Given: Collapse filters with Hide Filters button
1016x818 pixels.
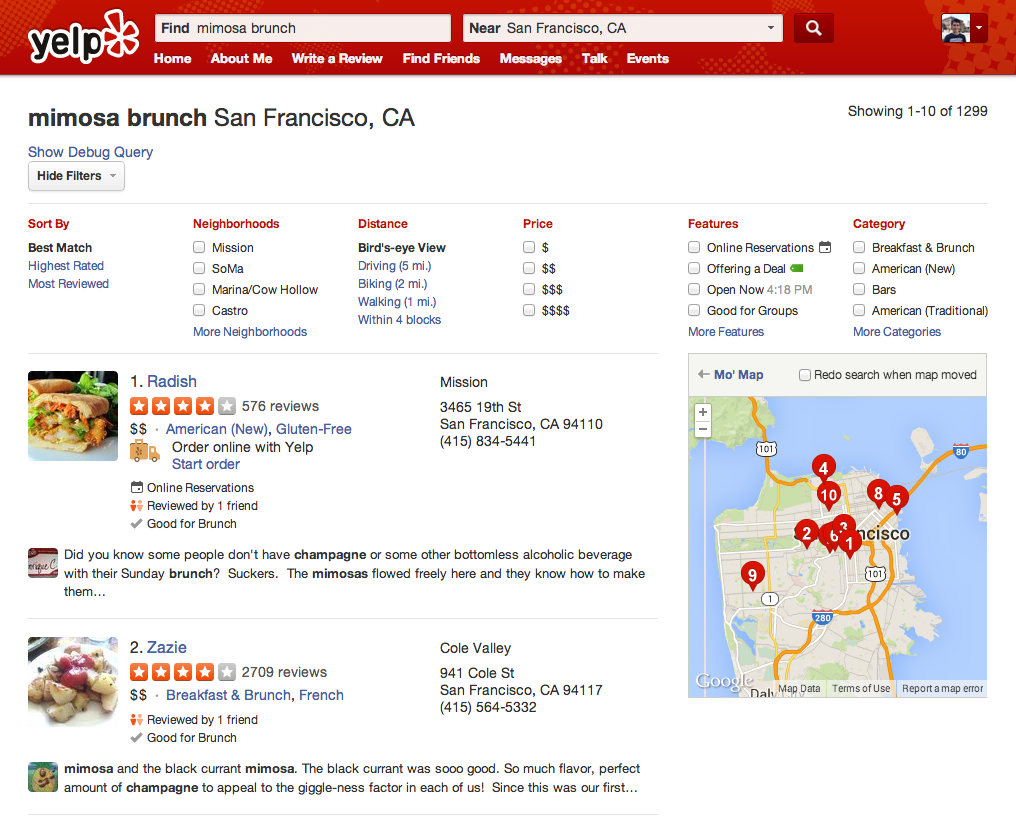Looking at the screenshot, I should pyautogui.click(x=76, y=176).
